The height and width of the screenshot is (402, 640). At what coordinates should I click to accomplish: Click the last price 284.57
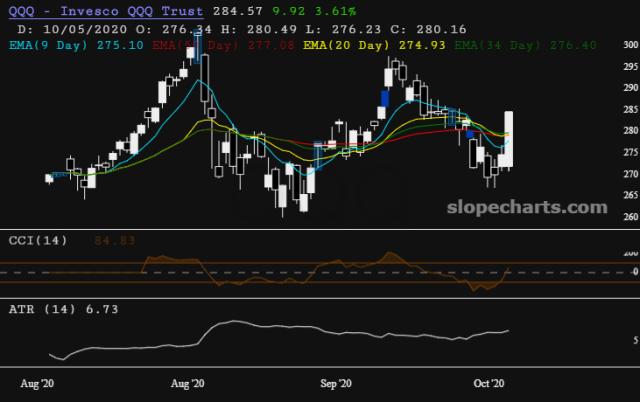[x=238, y=11]
